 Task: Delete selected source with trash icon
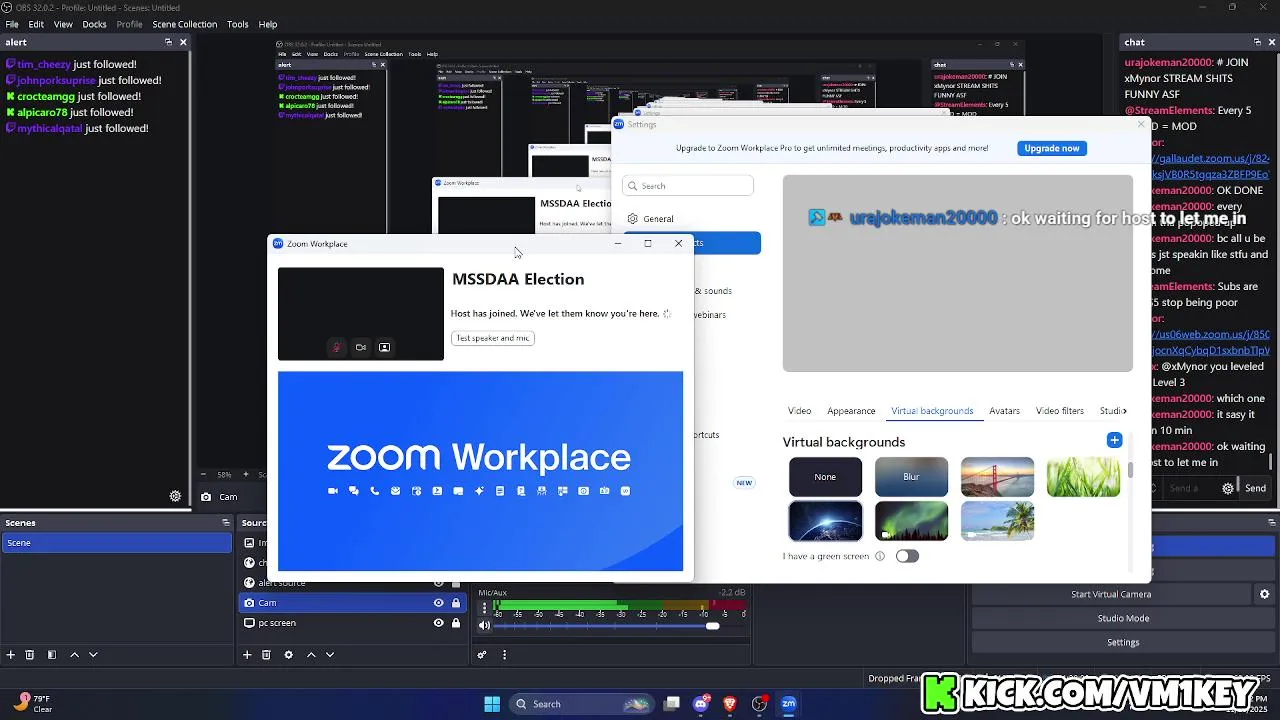click(266, 655)
